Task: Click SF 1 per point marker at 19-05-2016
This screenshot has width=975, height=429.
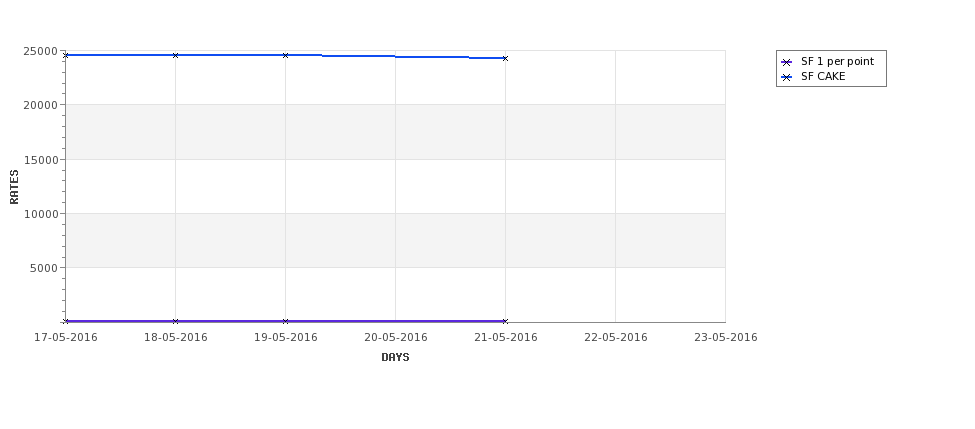Action: 285,321
